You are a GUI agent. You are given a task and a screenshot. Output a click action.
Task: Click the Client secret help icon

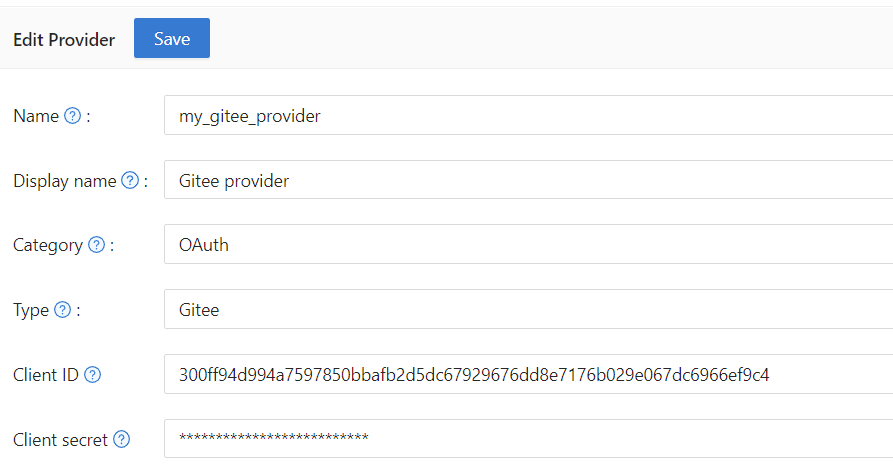click(x=122, y=439)
